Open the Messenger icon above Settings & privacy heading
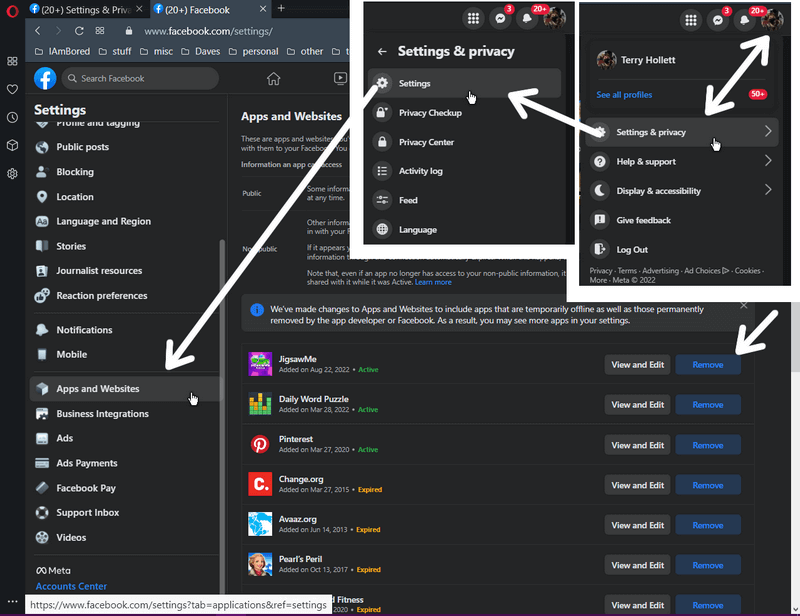Viewport: 800px width, 616px height. pos(501,19)
